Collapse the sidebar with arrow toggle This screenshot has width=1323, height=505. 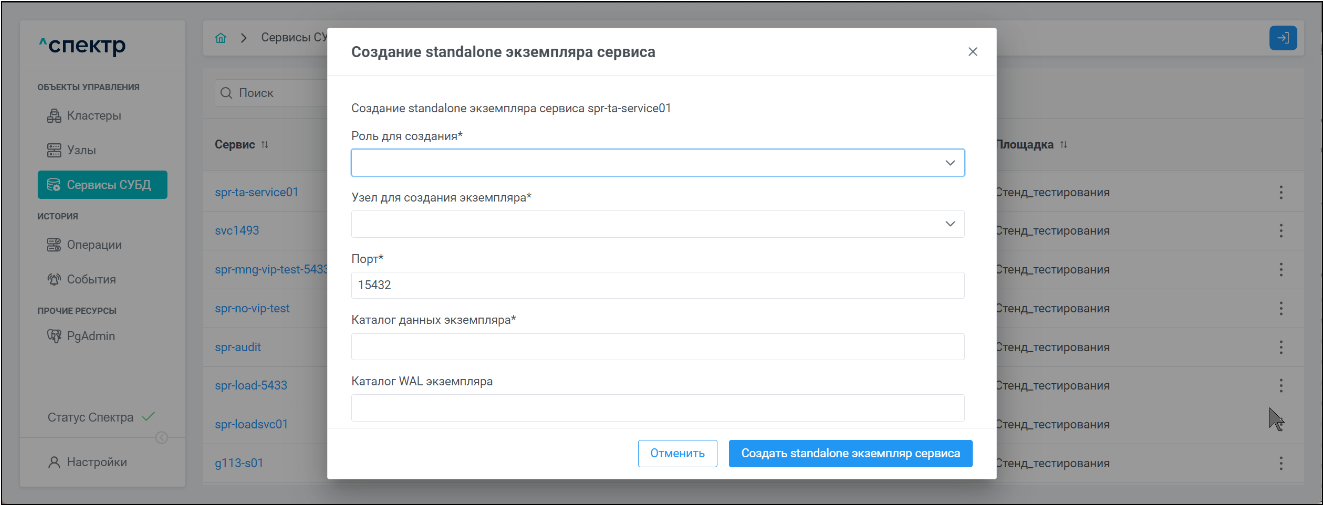(162, 437)
